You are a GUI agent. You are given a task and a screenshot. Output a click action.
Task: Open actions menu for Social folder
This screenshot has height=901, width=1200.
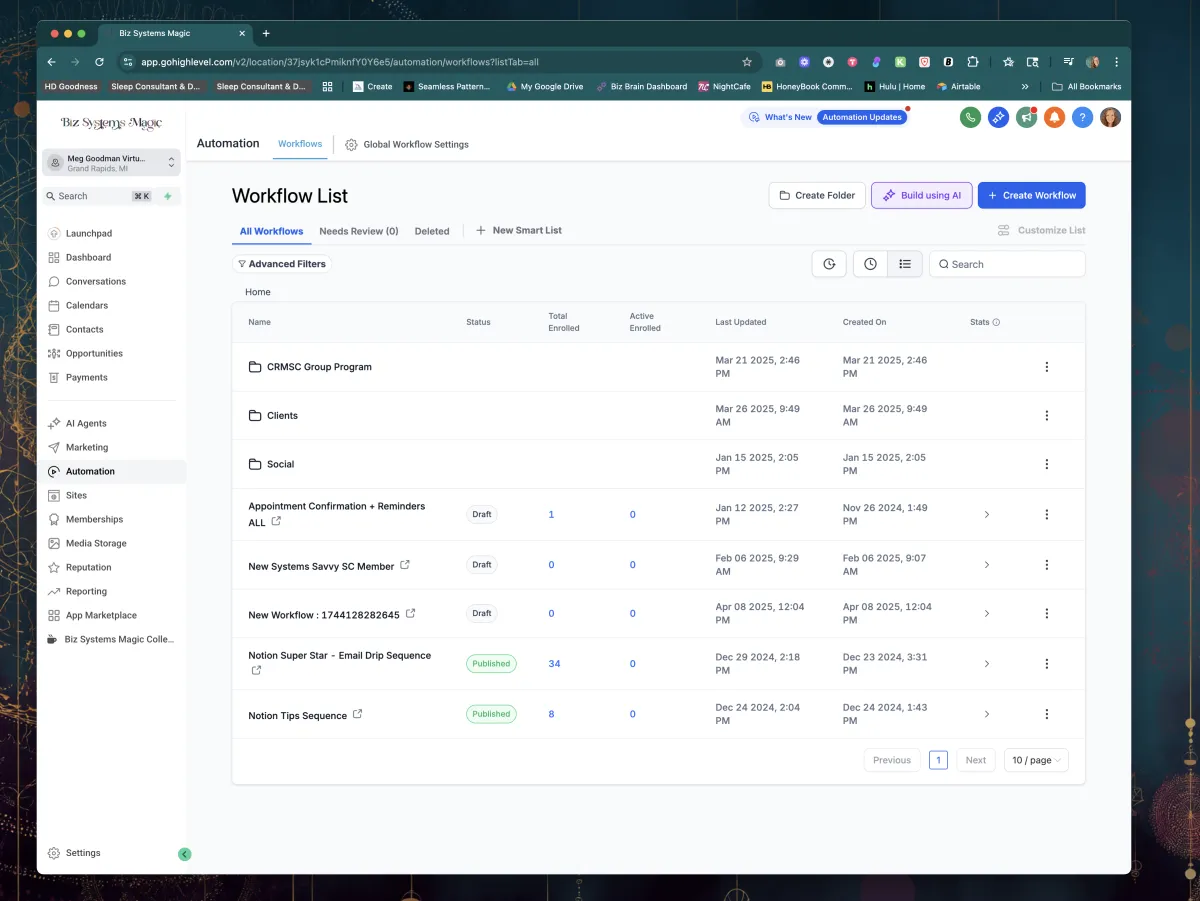(x=1047, y=464)
